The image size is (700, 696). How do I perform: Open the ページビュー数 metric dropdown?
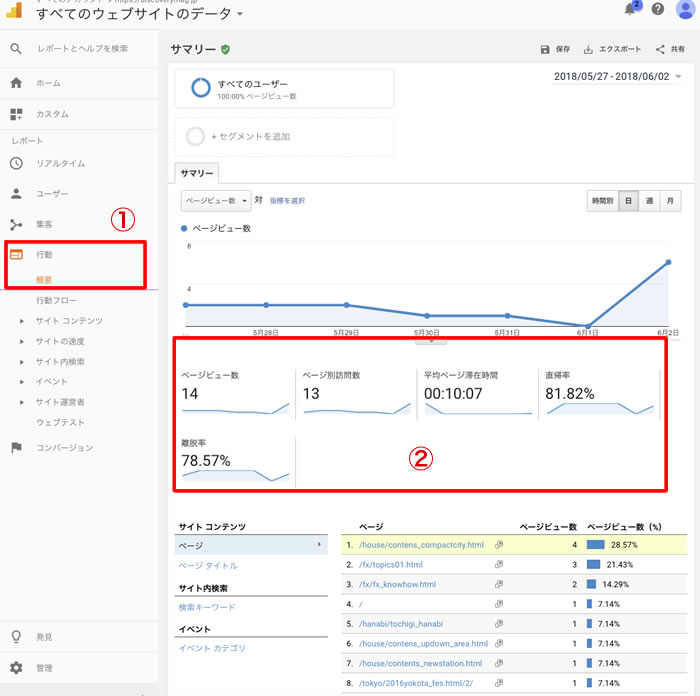[215, 201]
